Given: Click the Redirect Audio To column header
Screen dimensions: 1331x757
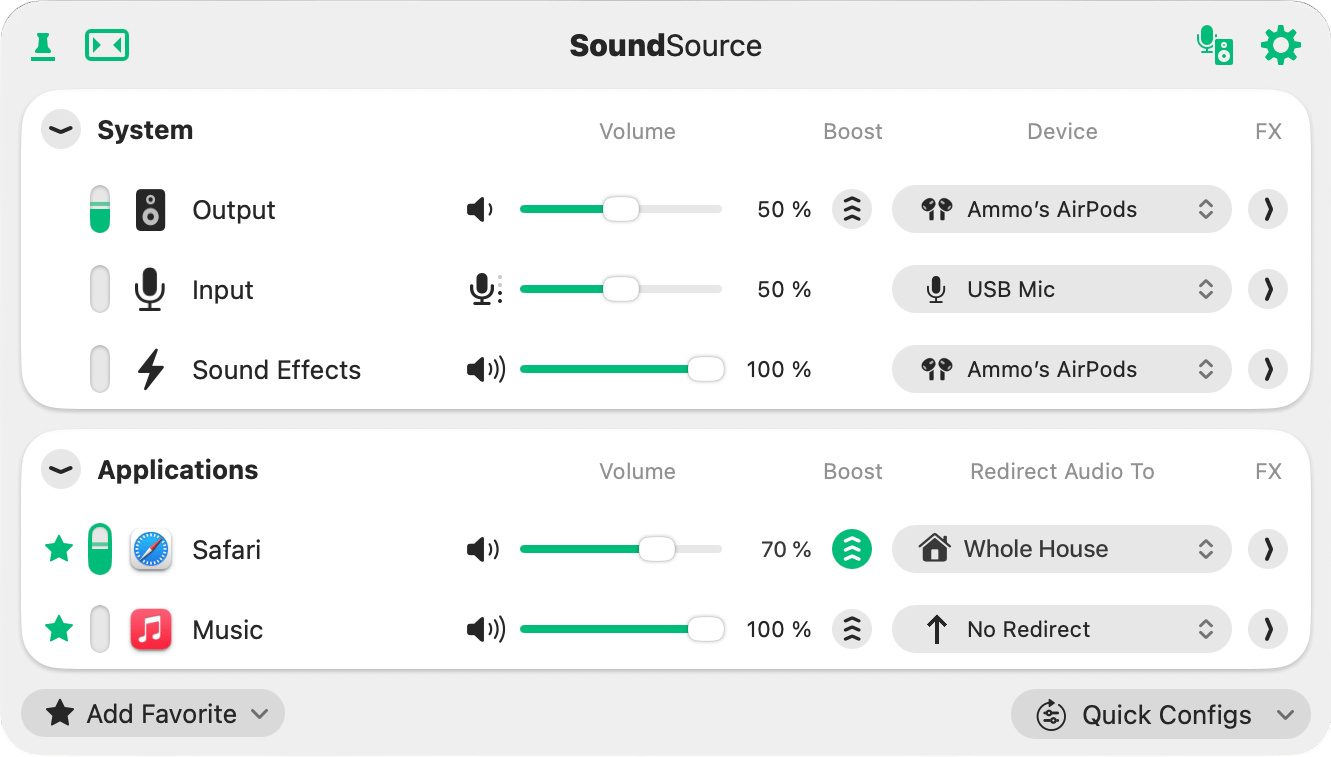Looking at the screenshot, I should pyautogui.click(x=1062, y=471).
